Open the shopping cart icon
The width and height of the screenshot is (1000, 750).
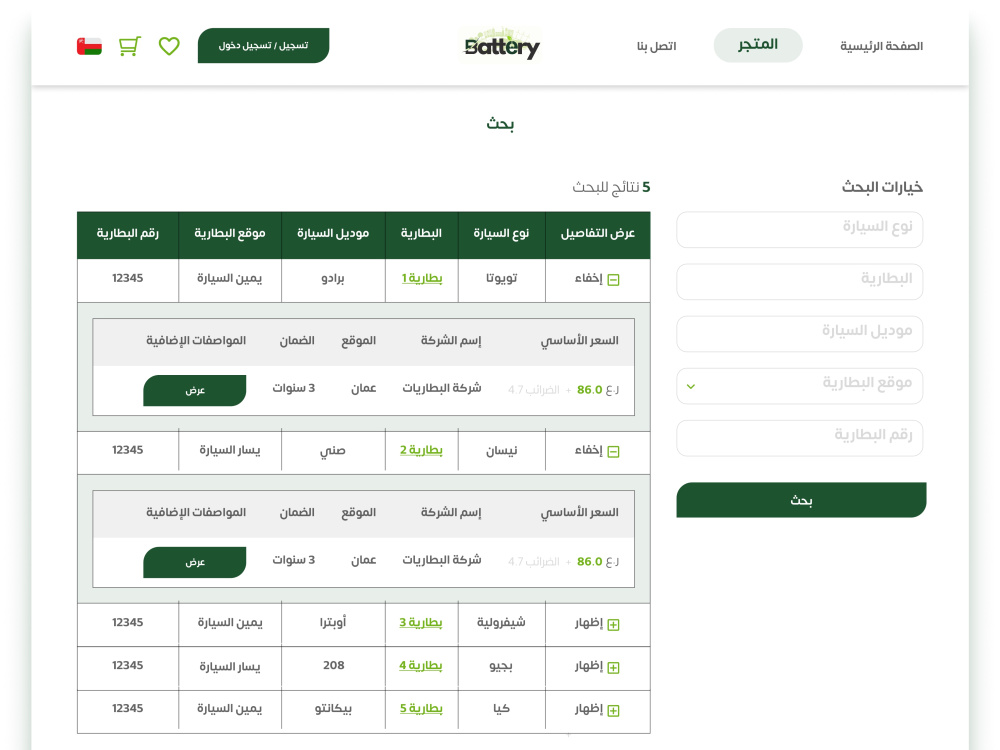point(129,46)
